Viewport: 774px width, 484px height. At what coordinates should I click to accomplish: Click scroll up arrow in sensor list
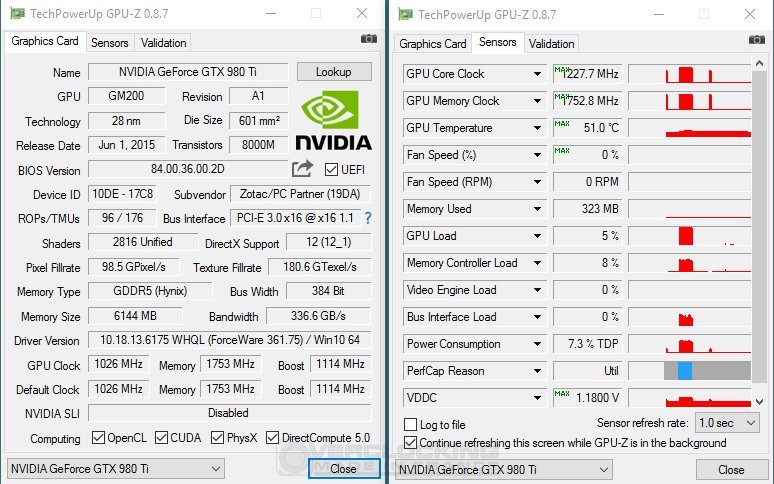tap(759, 63)
